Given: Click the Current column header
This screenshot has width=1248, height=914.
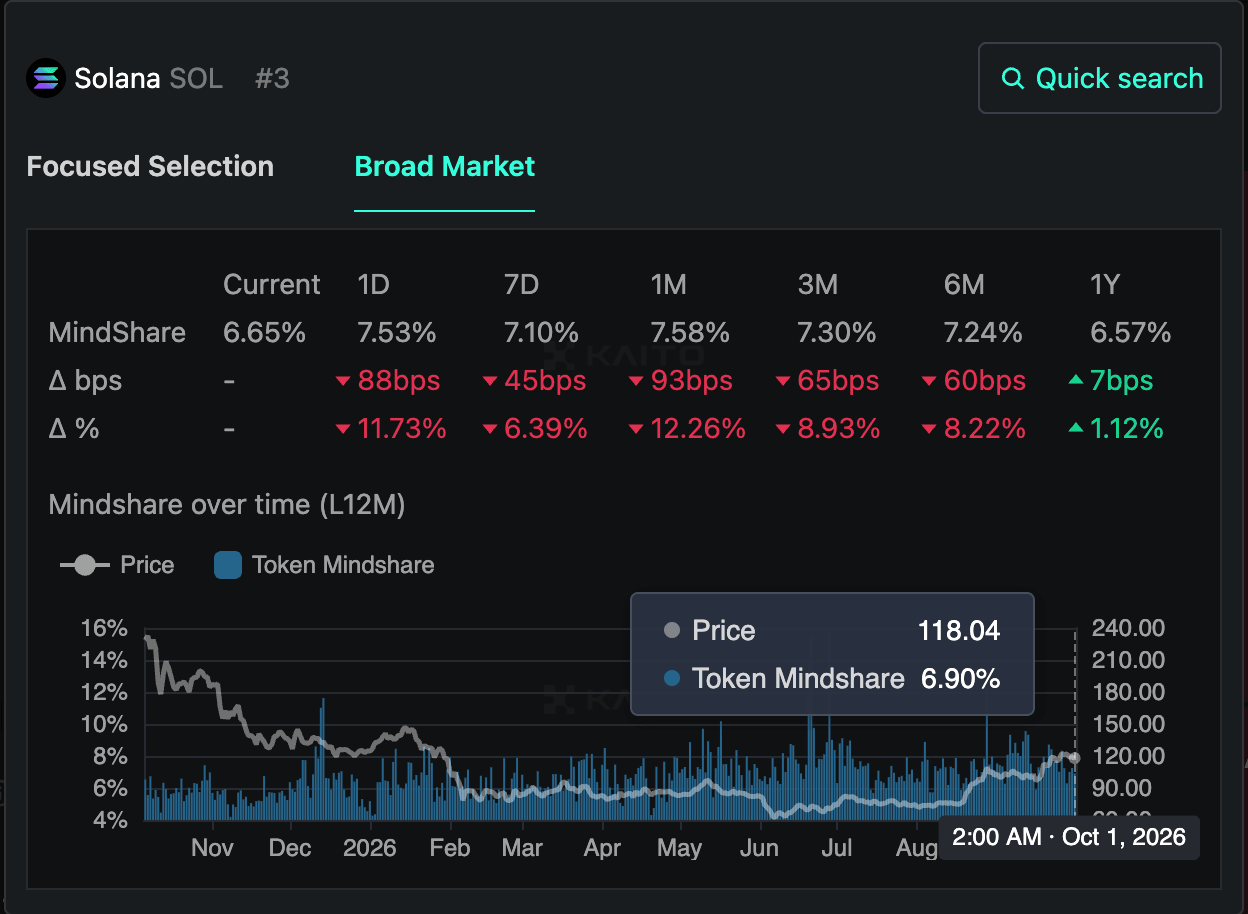Looking at the screenshot, I should [x=271, y=285].
